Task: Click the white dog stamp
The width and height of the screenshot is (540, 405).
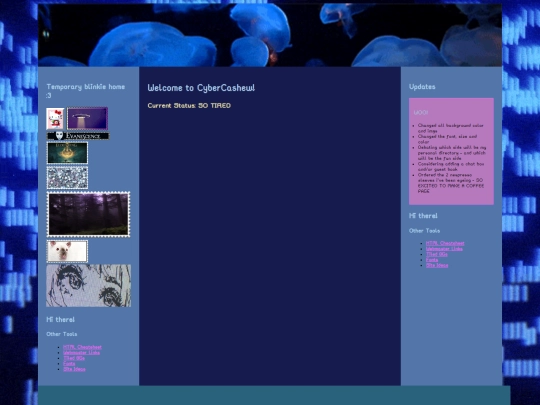Action: pos(67,251)
